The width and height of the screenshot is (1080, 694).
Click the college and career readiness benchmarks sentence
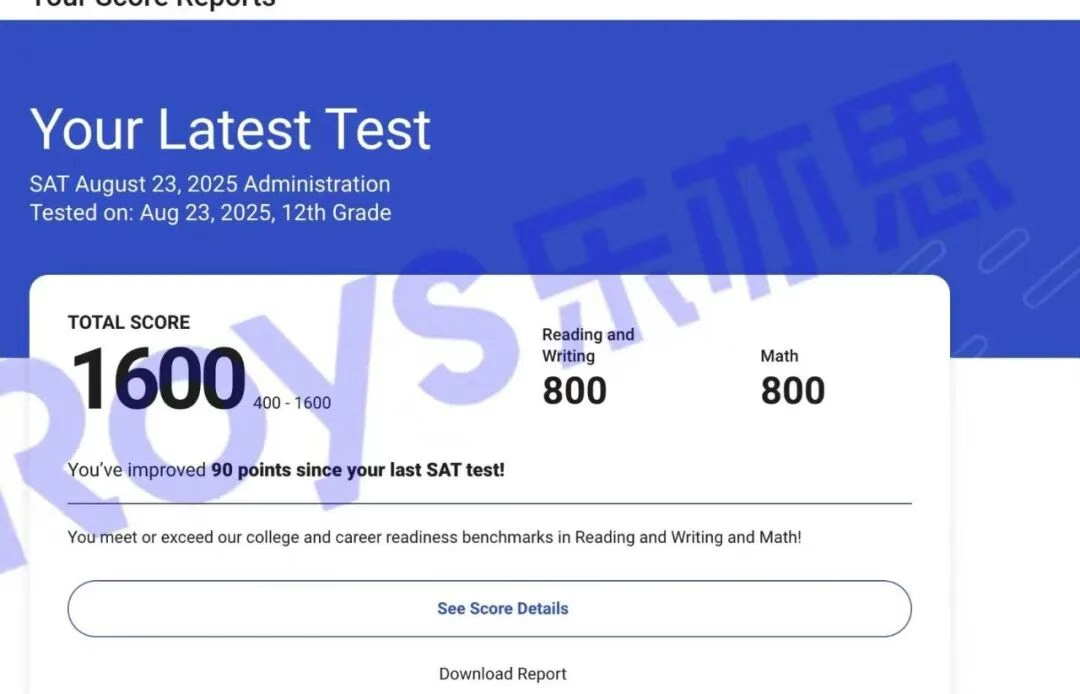[x=434, y=537]
